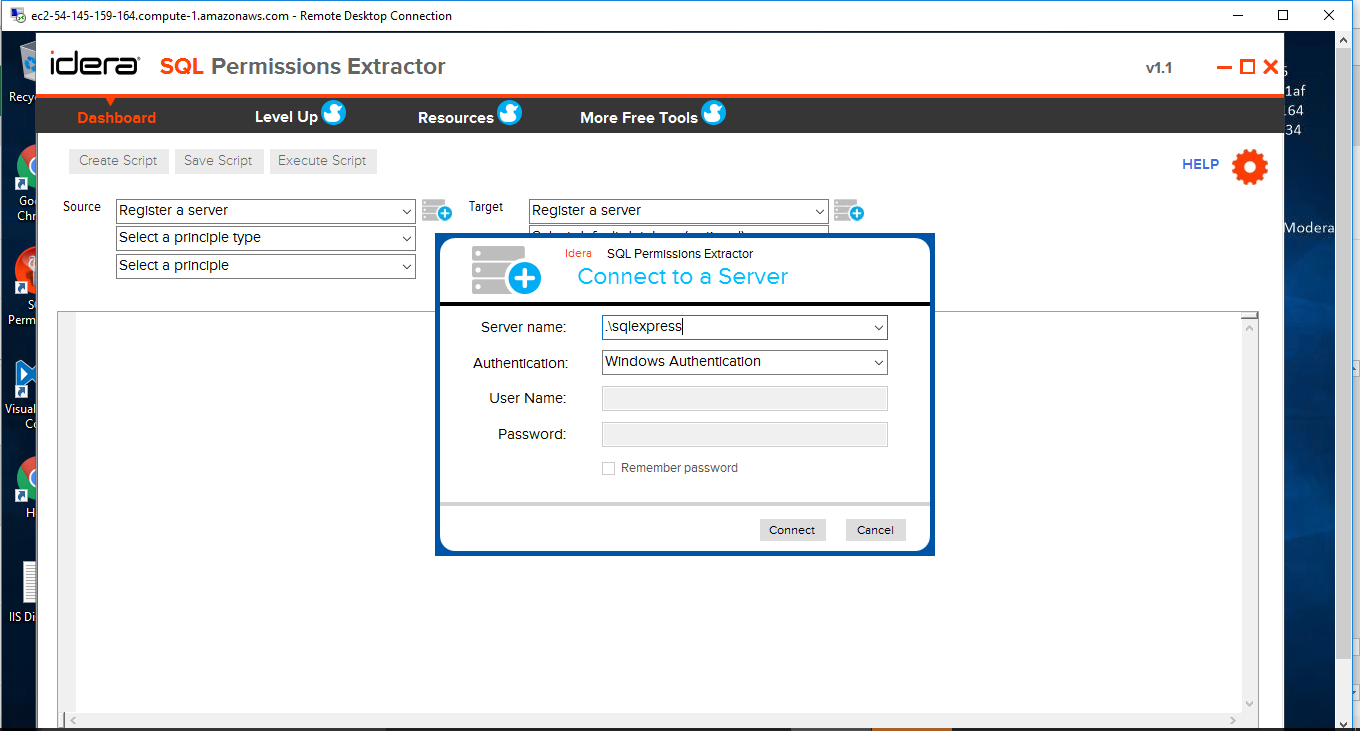The width and height of the screenshot is (1360, 731).
Task: Click the server-plus icon in the dialog header
Action: 505,271
